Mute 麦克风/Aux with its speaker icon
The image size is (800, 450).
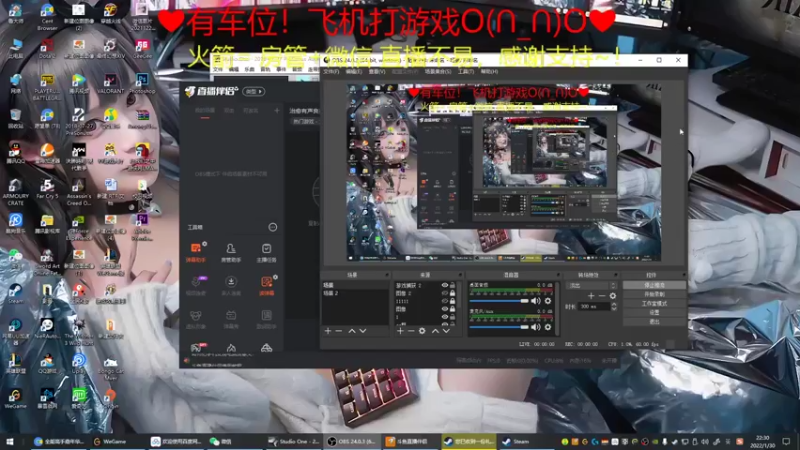click(x=535, y=327)
